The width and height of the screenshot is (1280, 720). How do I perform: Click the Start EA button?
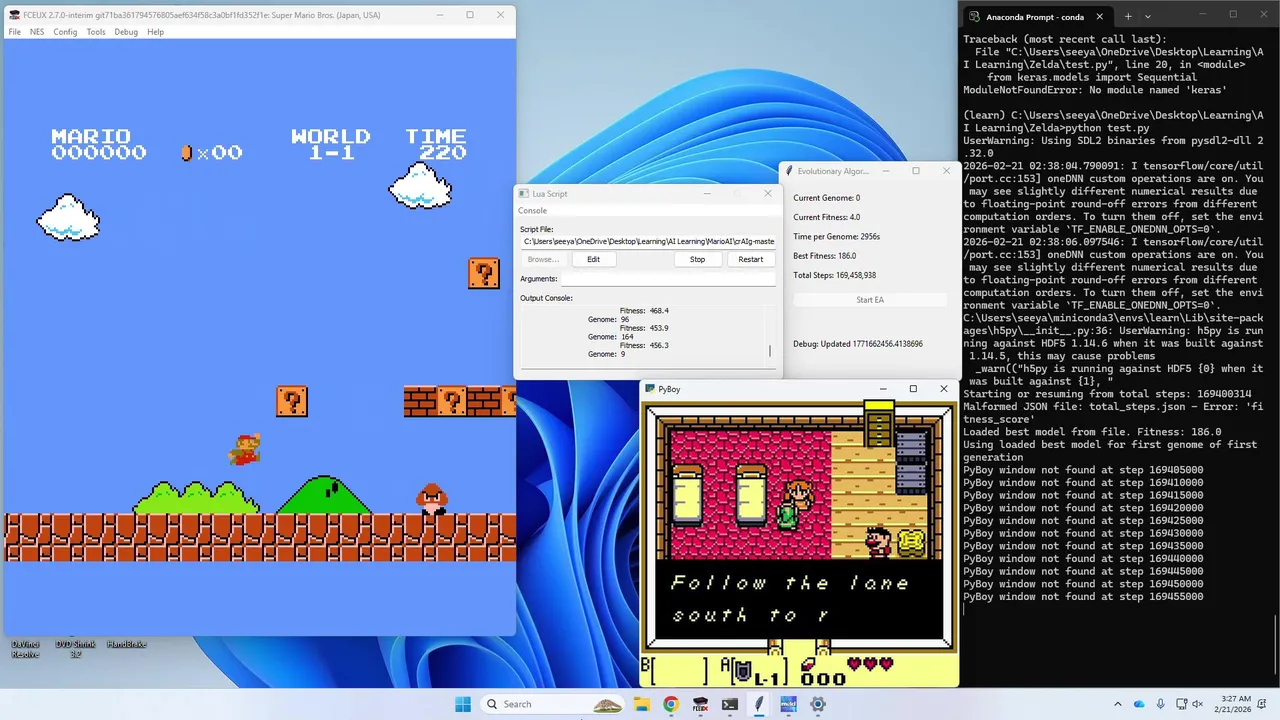tap(870, 299)
